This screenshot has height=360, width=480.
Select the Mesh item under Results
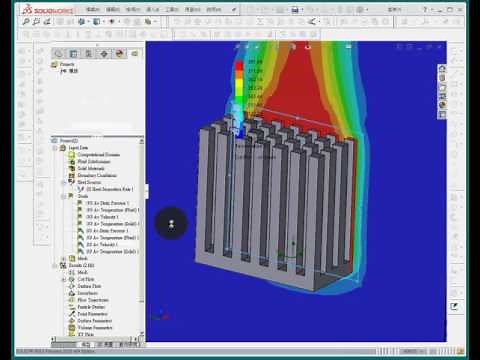point(82,272)
